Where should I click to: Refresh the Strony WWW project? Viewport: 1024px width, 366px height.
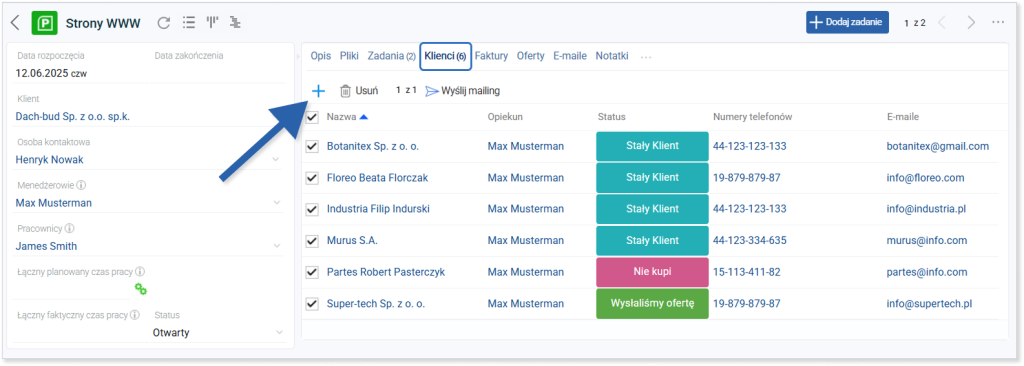[x=164, y=23]
